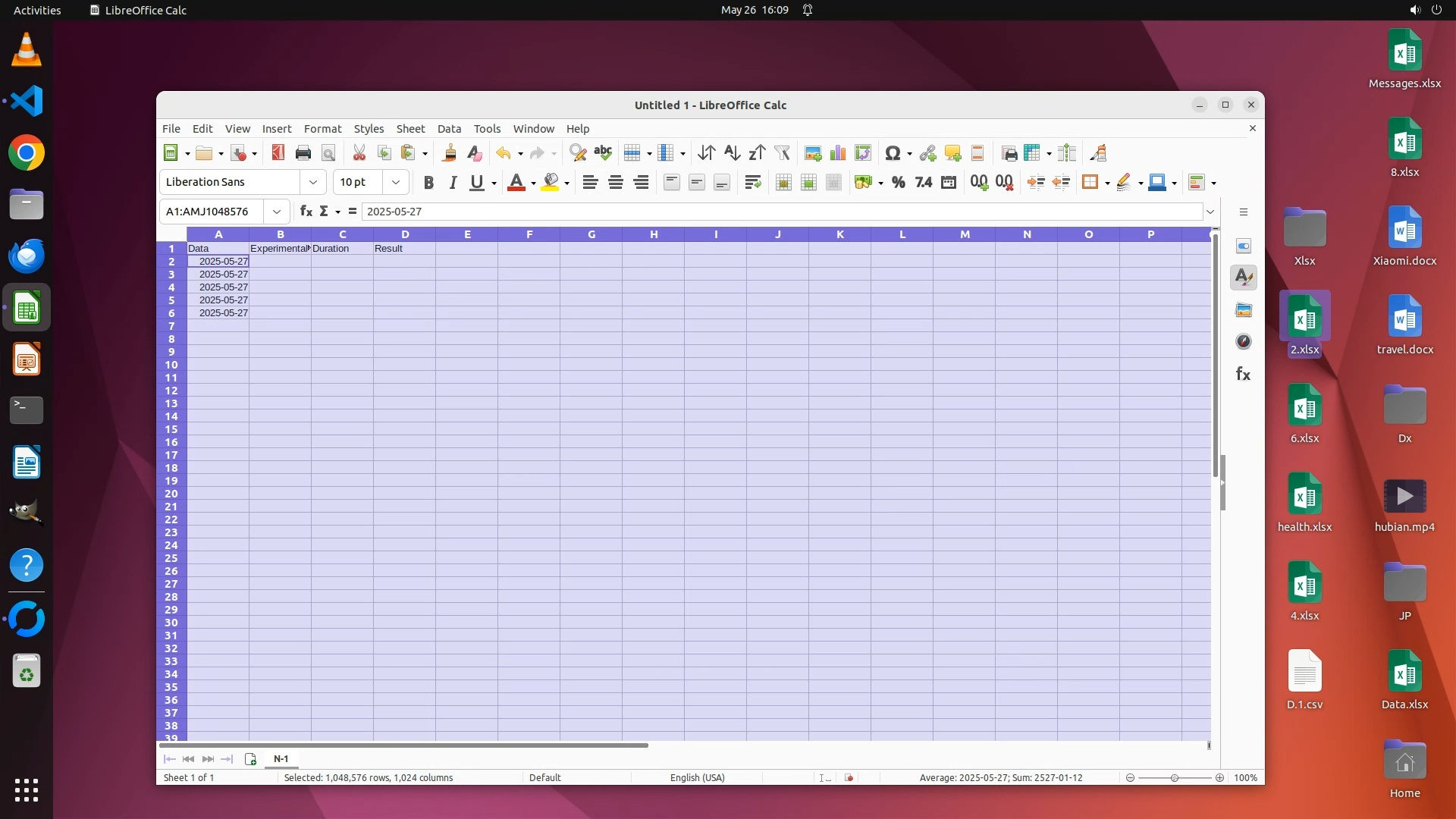Click the Clone Formatting paintbrush icon
The width and height of the screenshot is (1456, 819).
(449, 153)
